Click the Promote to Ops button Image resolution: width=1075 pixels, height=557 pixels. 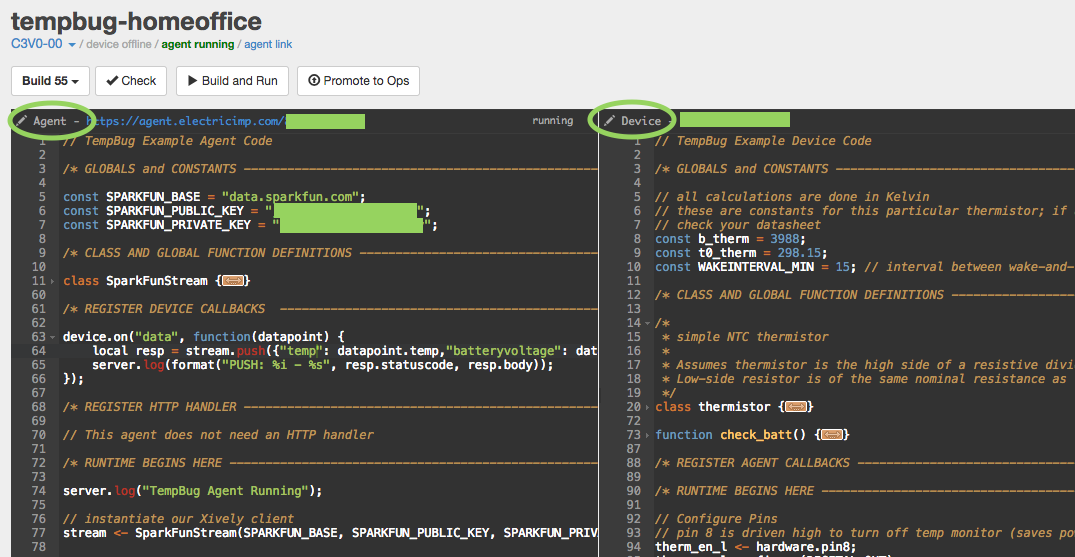pyautogui.click(x=358, y=81)
